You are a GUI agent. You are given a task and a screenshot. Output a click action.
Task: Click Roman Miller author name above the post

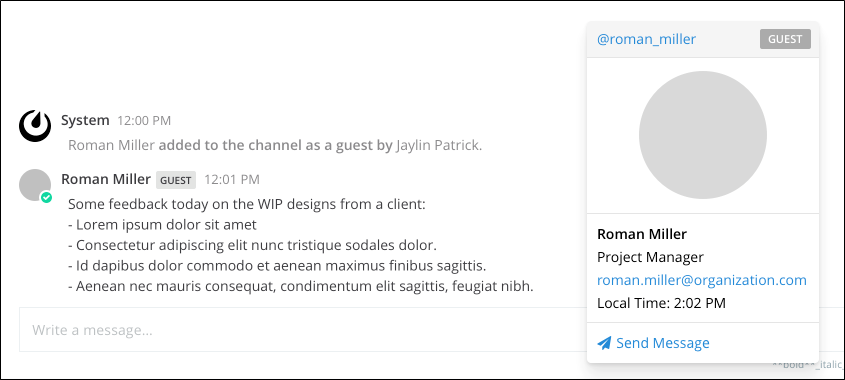click(106, 179)
